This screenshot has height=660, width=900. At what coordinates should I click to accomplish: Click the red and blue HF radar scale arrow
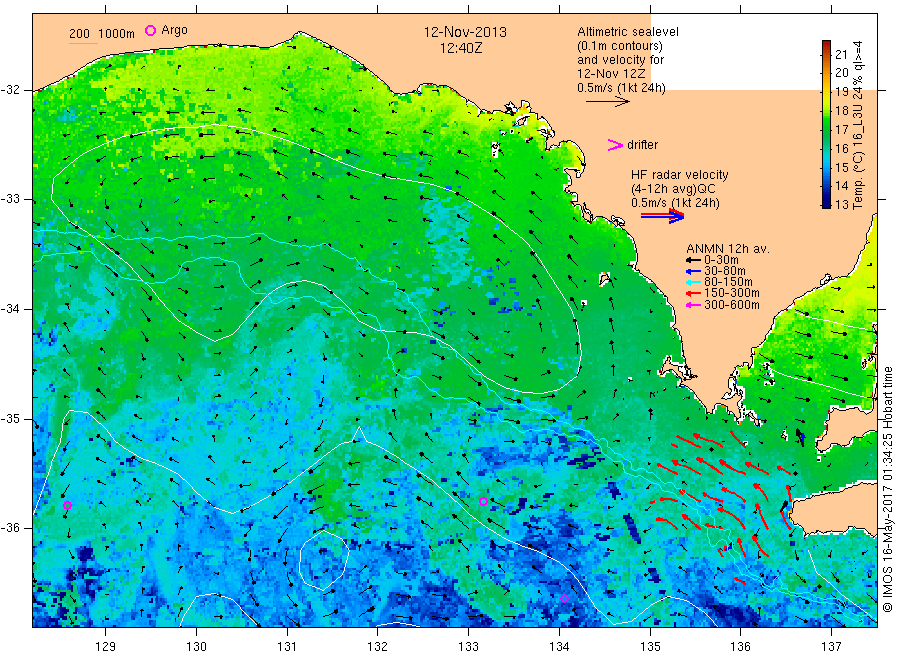click(662, 216)
